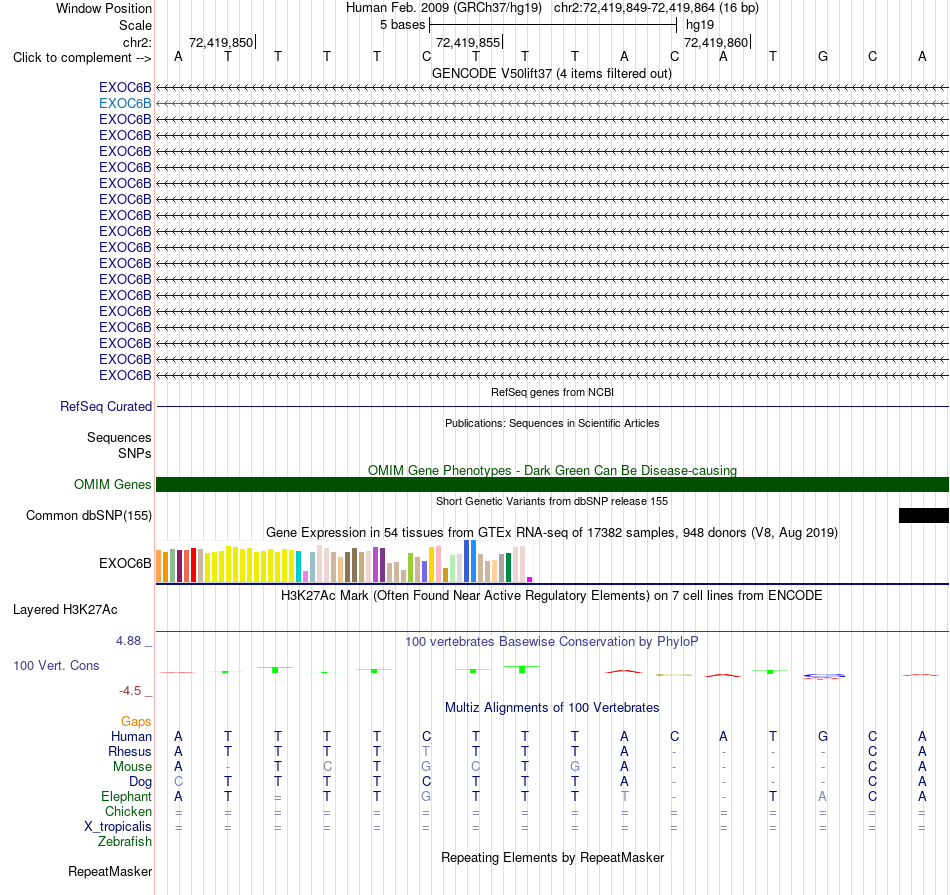Click the G base in the Human alignment row
This screenshot has height=895, width=950.
pyautogui.click(x=823, y=736)
